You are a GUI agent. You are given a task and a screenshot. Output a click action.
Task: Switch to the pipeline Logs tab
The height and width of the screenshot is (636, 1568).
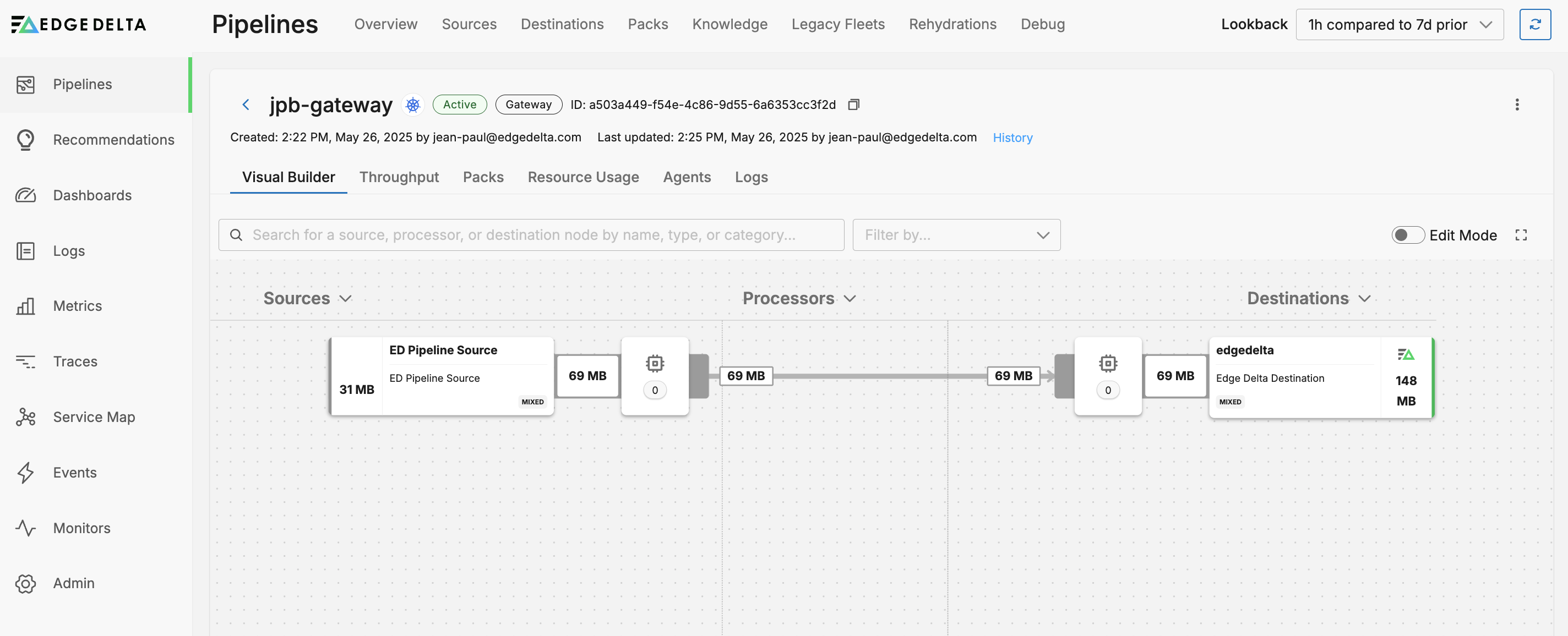click(x=751, y=178)
